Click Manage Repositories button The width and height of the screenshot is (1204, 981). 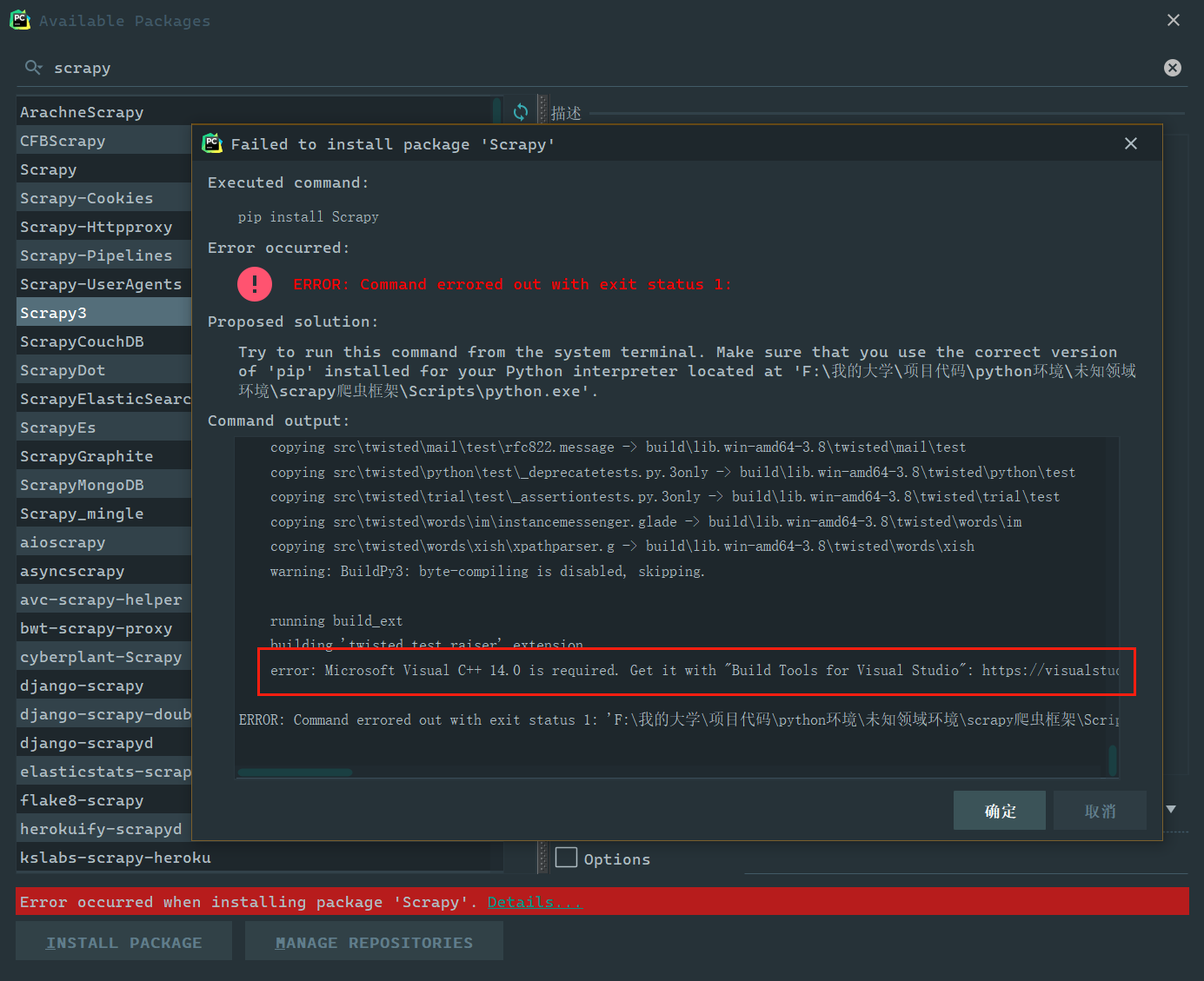(x=374, y=942)
